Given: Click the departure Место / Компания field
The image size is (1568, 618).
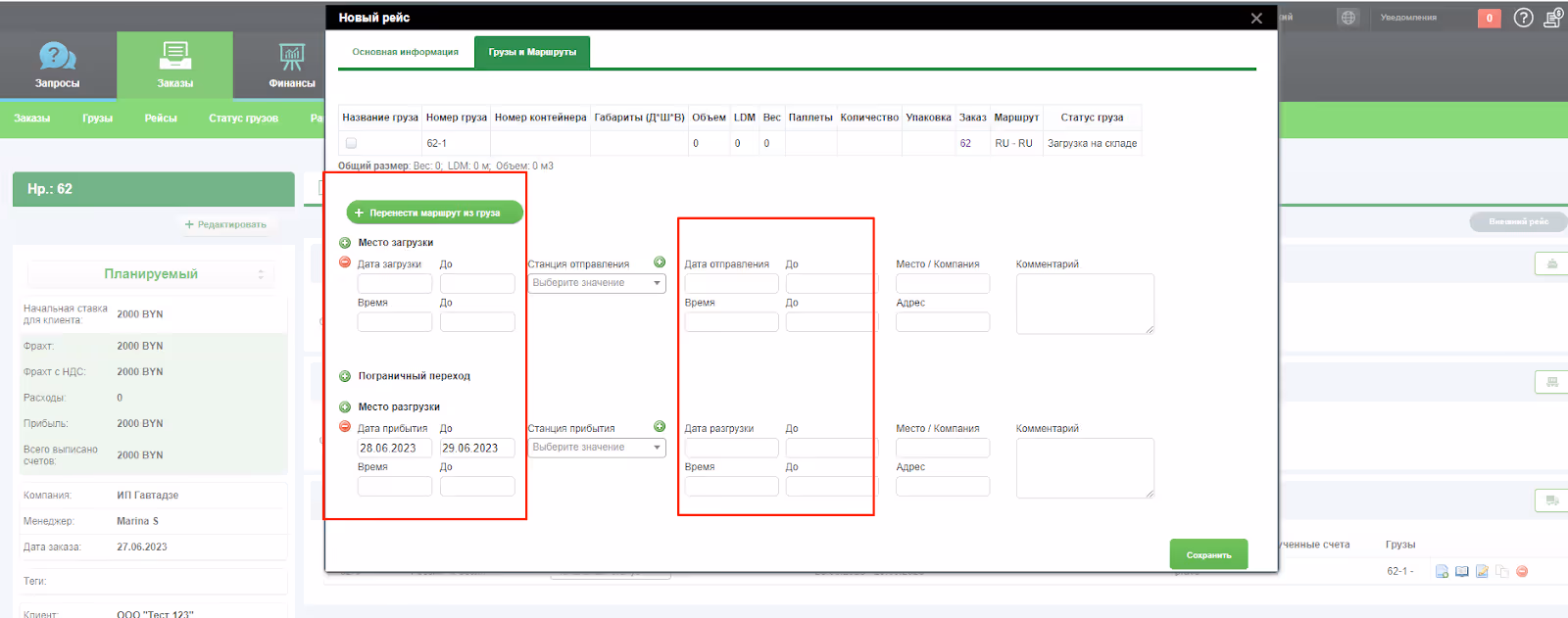Looking at the screenshot, I should pyautogui.click(x=943, y=284).
